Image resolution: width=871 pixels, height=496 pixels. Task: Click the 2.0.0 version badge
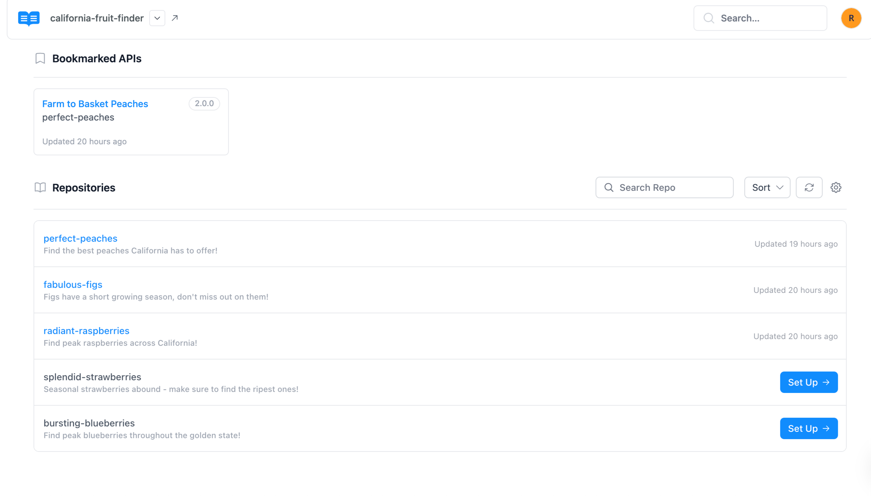pyautogui.click(x=204, y=104)
